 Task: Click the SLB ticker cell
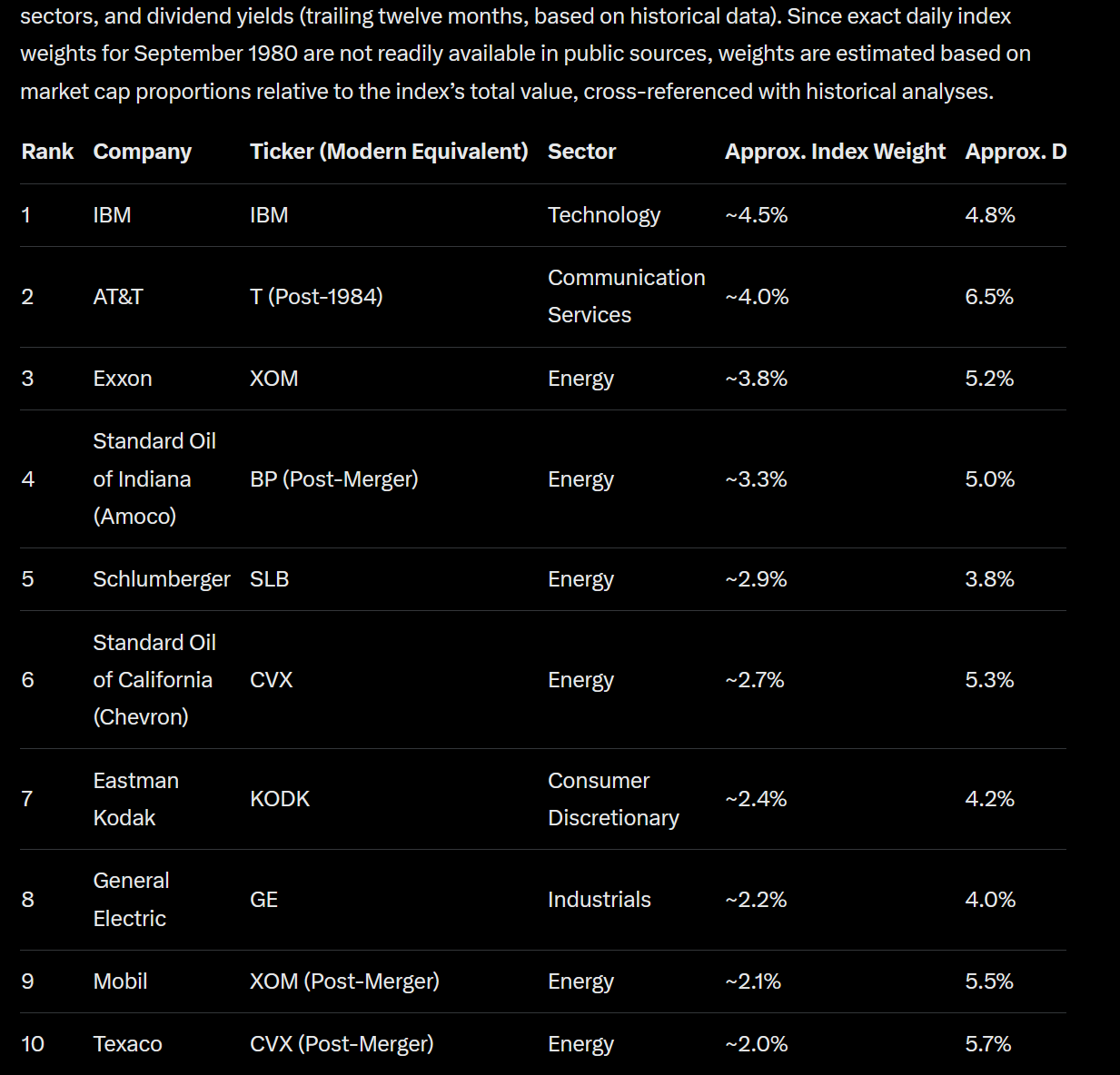click(269, 579)
